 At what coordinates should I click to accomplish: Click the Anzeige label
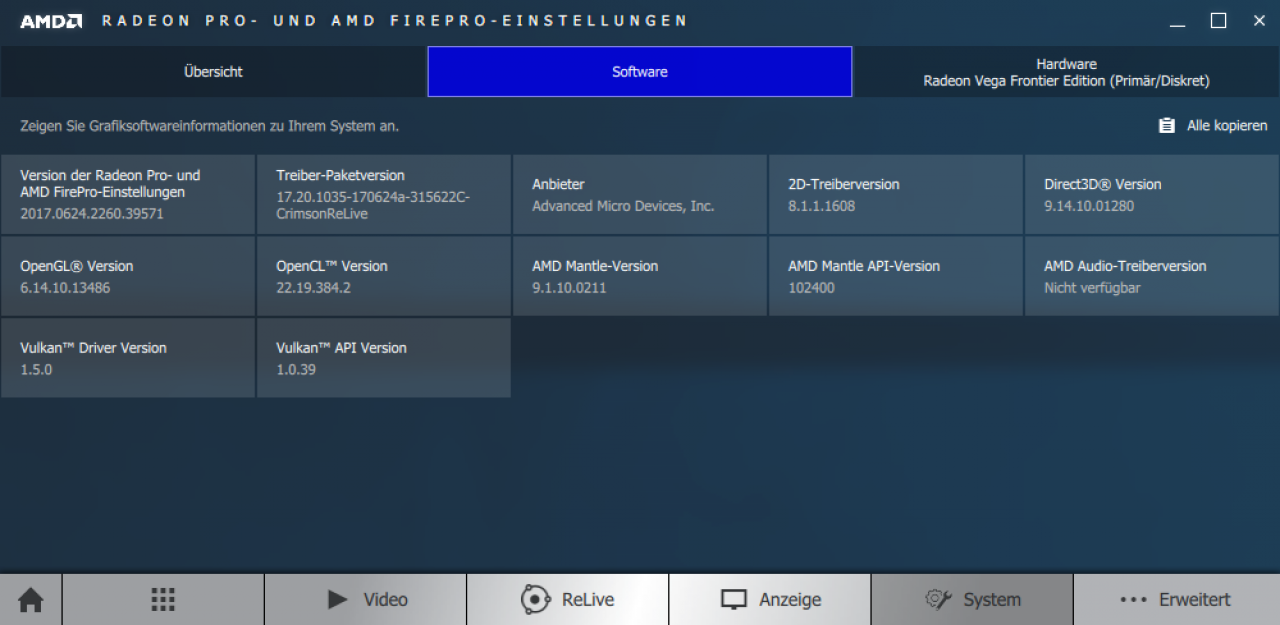click(790, 600)
